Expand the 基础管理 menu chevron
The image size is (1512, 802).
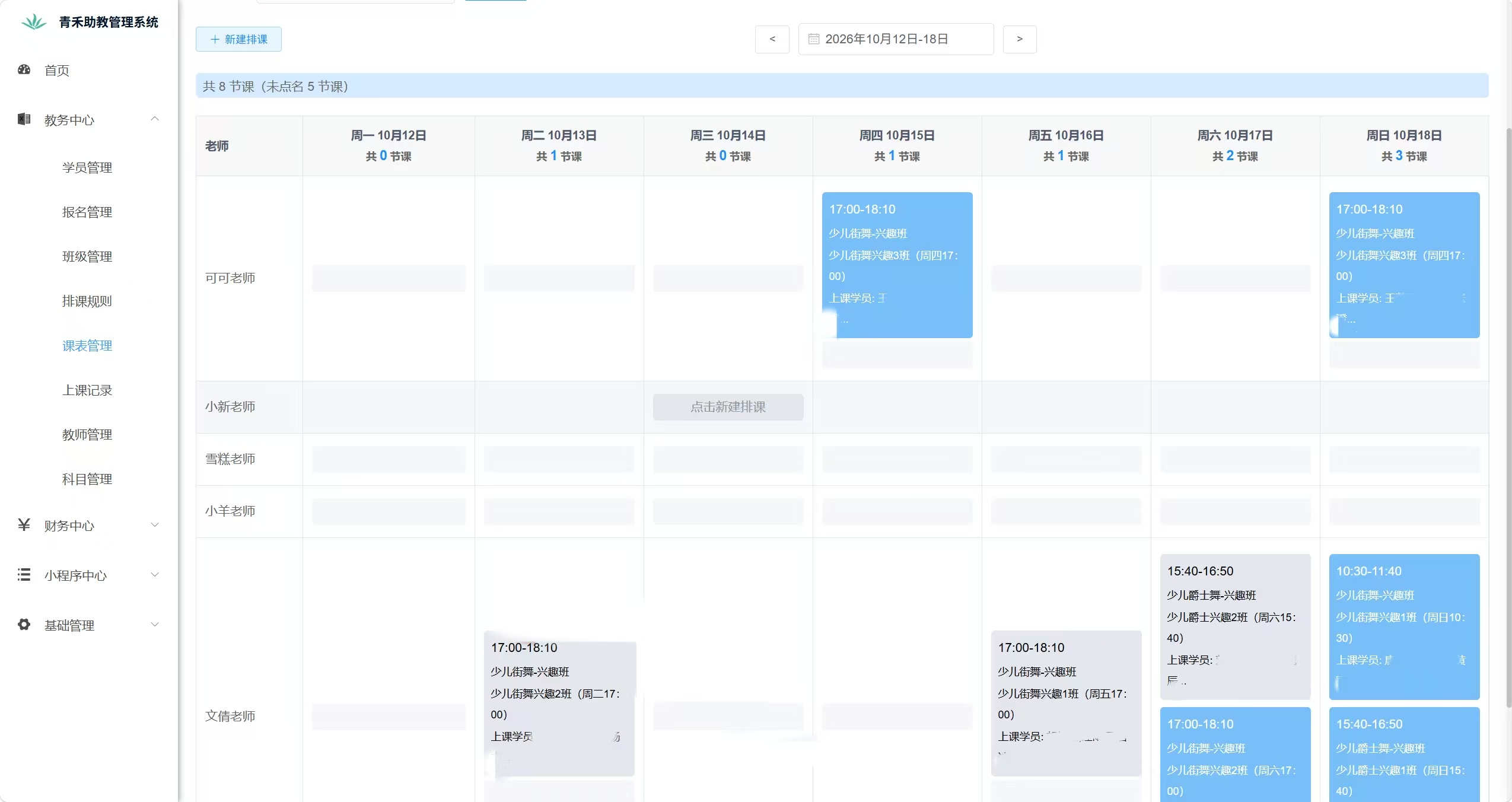coord(155,625)
